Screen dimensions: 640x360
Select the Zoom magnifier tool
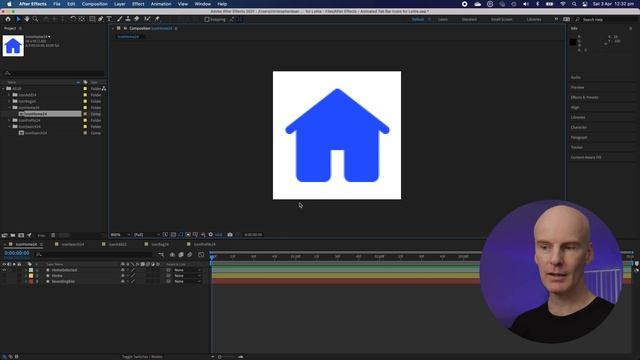[36, 19]
